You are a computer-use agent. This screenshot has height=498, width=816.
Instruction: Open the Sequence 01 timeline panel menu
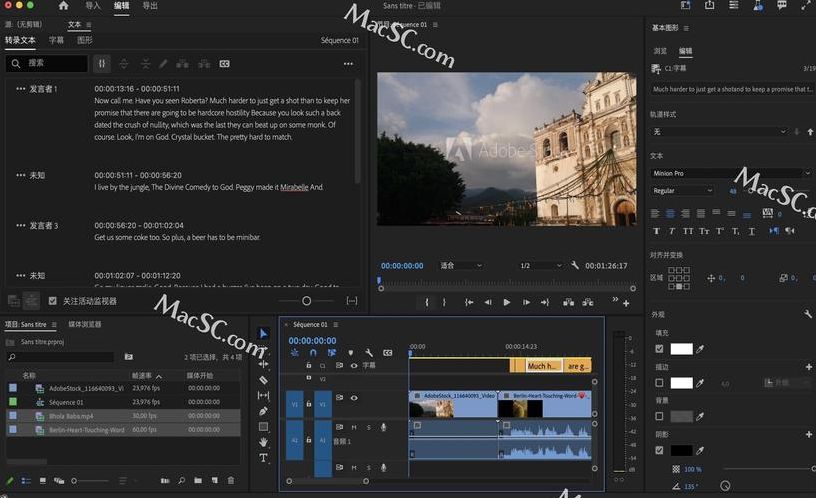(336, 324)
